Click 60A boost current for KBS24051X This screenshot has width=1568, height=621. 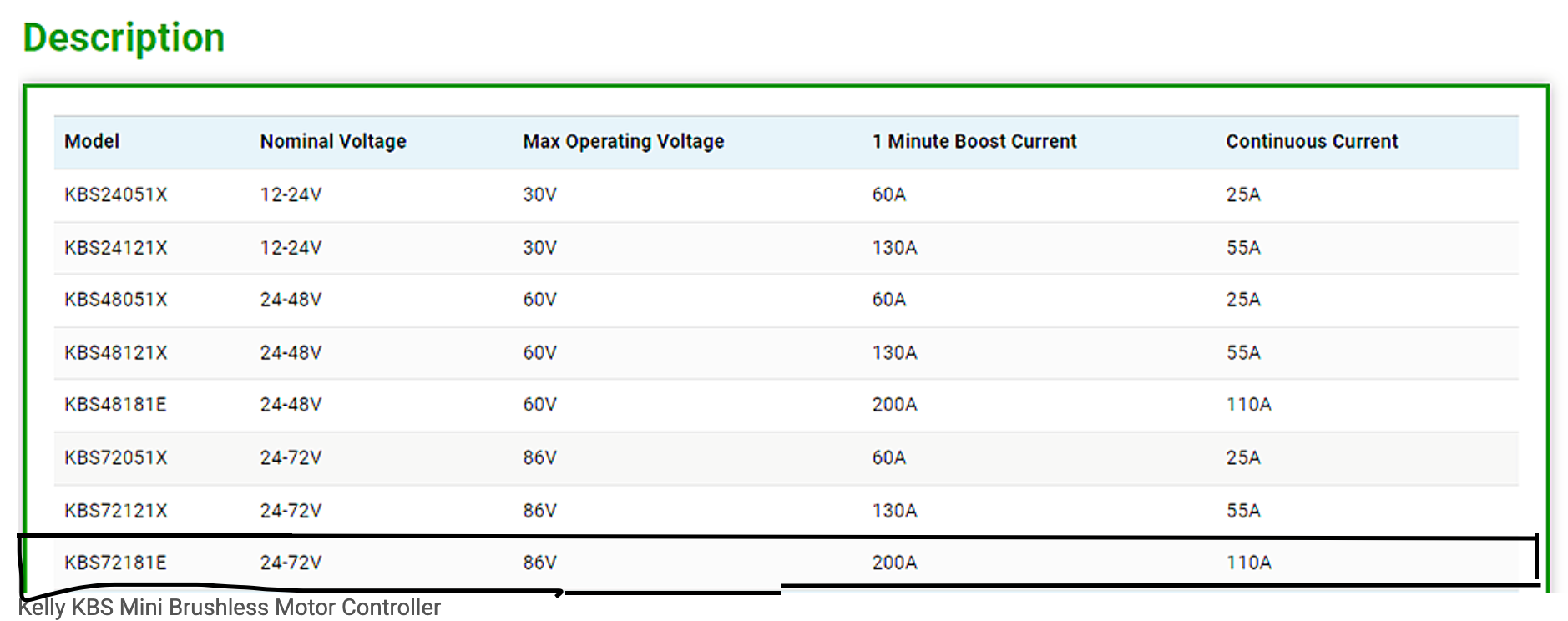click(x=889, y=195)
